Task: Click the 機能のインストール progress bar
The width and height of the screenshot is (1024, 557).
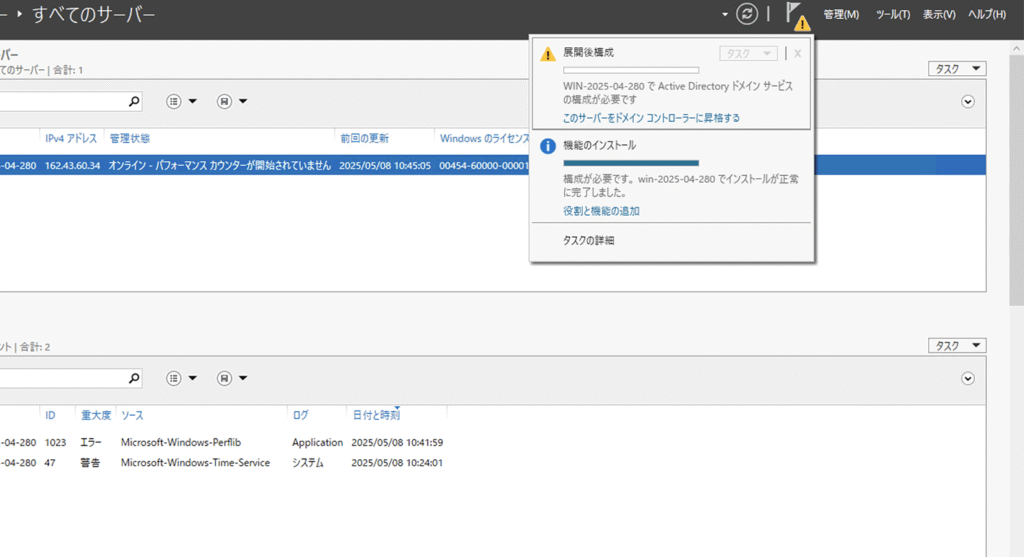Action: coord(631,163)
